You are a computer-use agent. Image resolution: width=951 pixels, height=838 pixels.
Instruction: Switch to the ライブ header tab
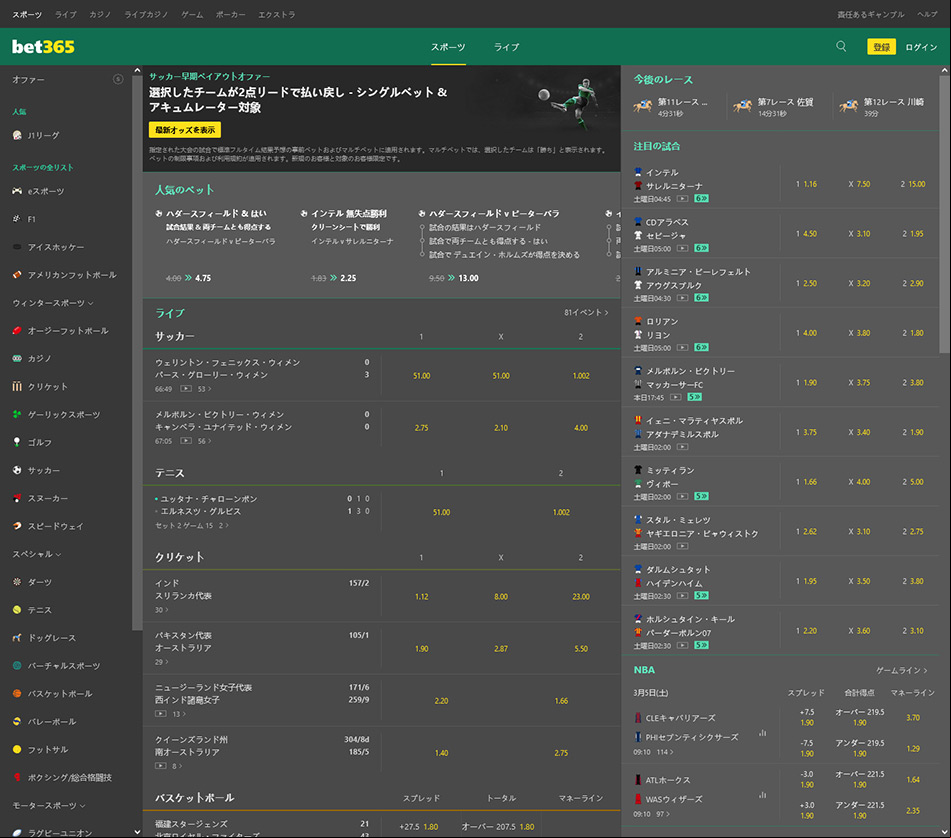pyautogui.click(x=506, y=47)
